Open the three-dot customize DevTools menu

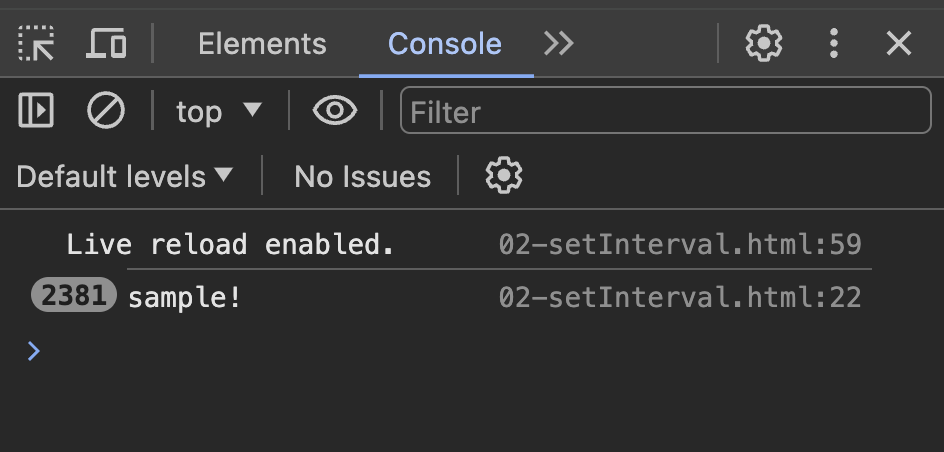833,43
